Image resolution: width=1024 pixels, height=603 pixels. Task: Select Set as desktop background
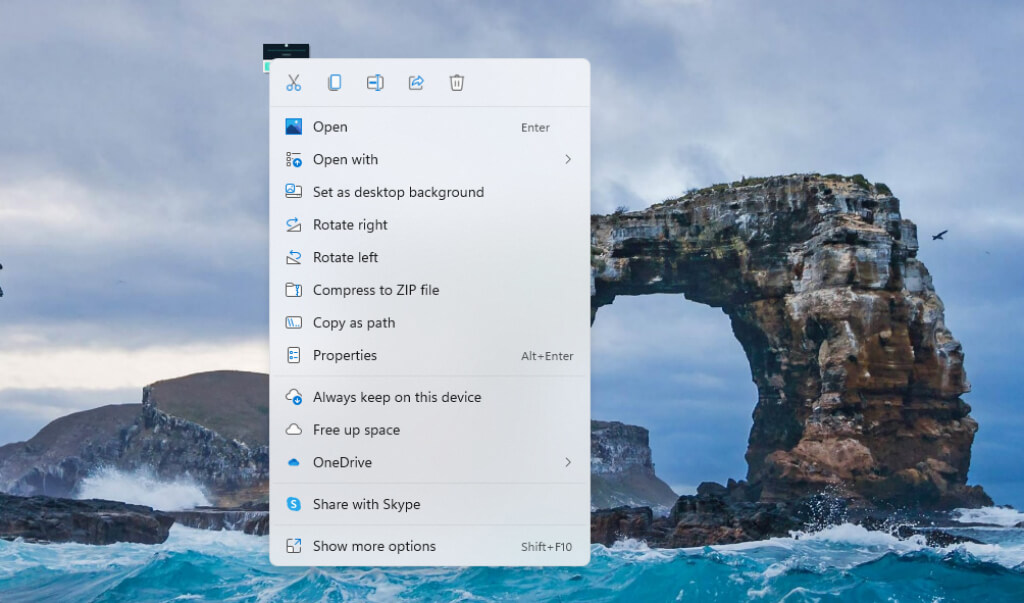click(398, 192)
